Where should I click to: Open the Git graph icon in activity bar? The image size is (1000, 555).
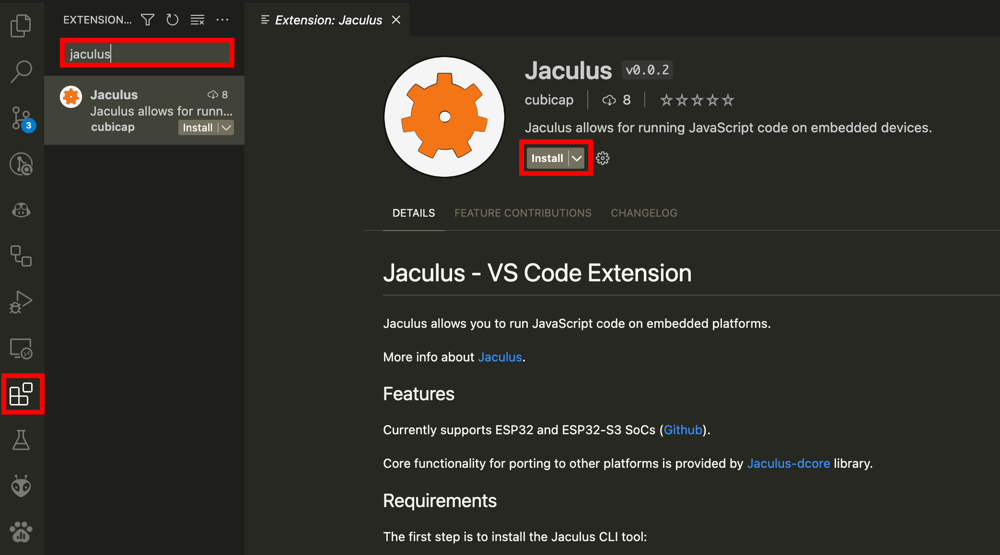point(21,165)
